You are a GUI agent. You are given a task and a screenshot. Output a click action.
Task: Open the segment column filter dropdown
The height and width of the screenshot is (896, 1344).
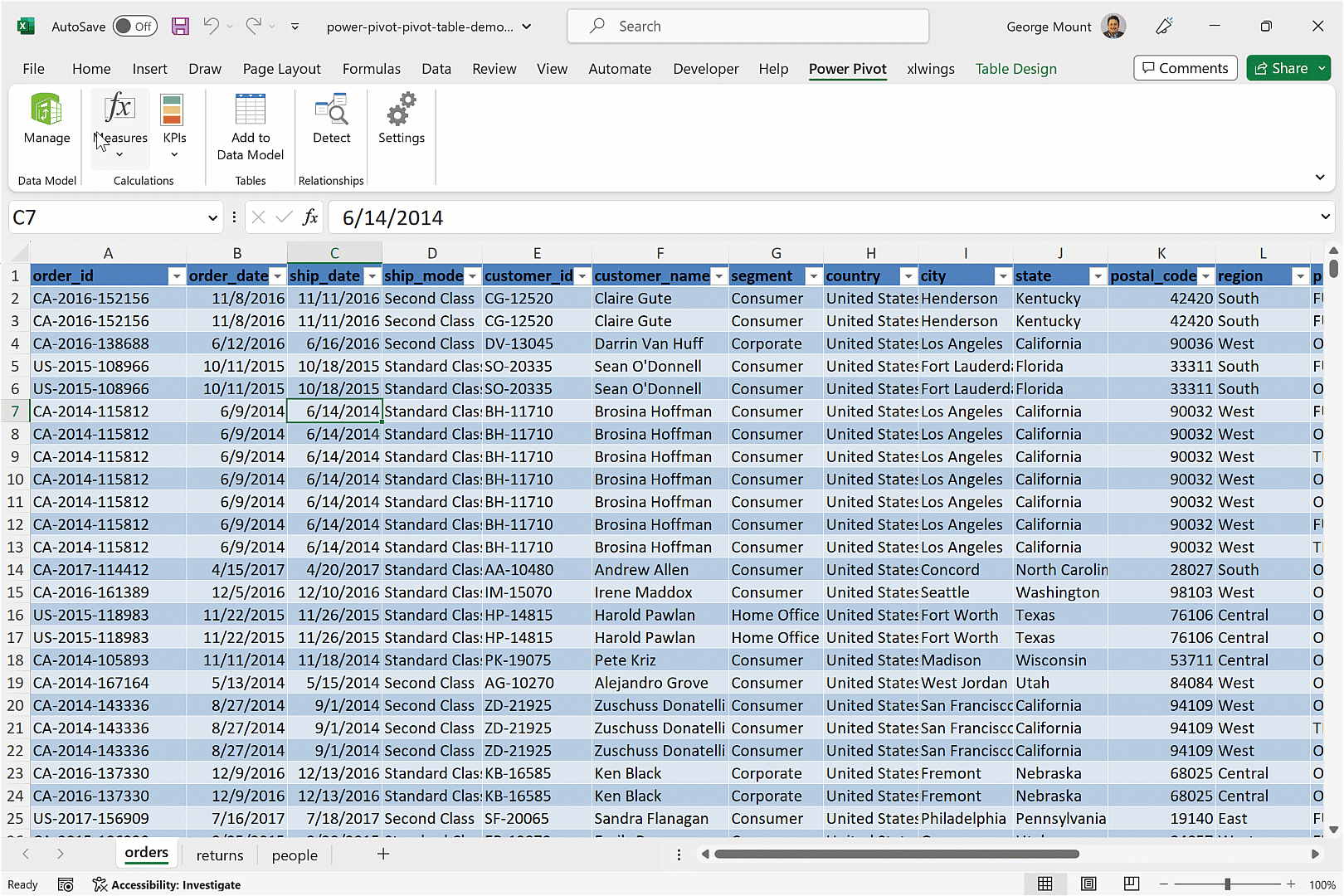813,275
